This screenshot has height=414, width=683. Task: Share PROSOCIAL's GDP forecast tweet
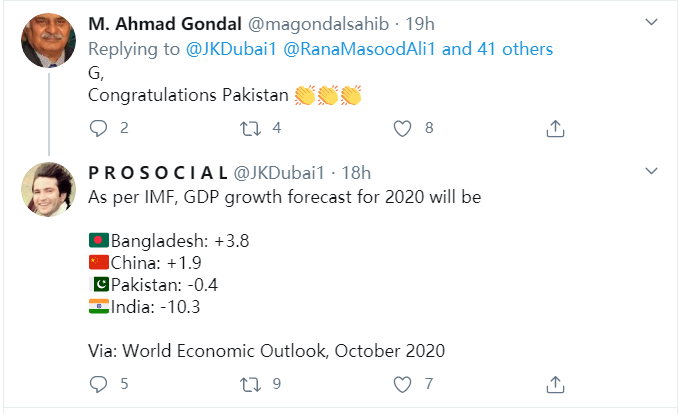[x=555, y=383]
